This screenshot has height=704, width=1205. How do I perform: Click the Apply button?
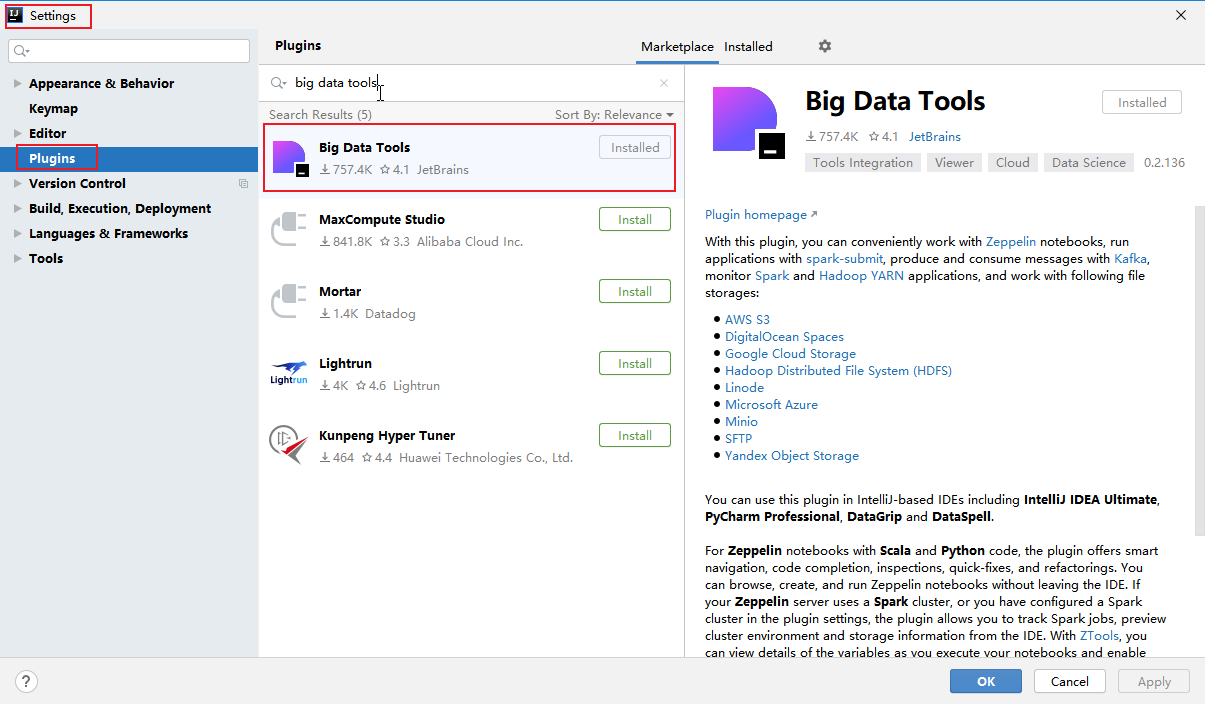[1154, 682]
